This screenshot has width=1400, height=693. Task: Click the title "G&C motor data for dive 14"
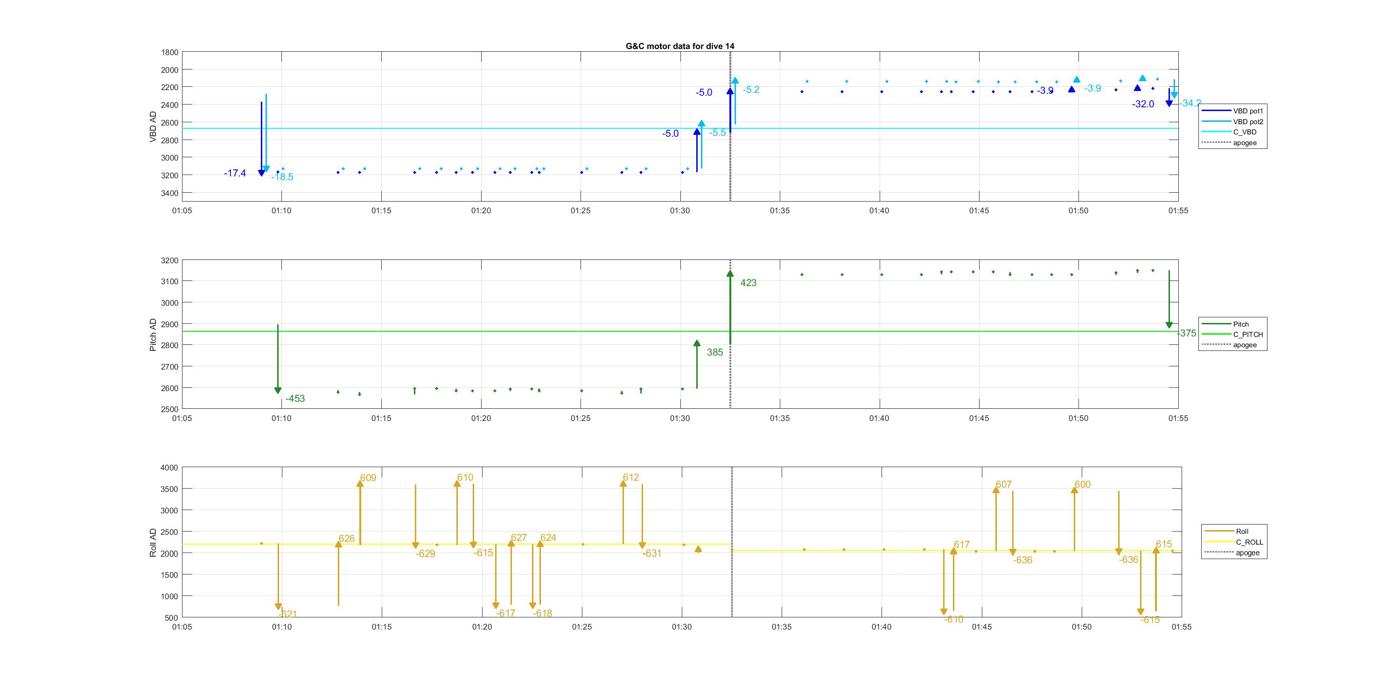point(680,46)
